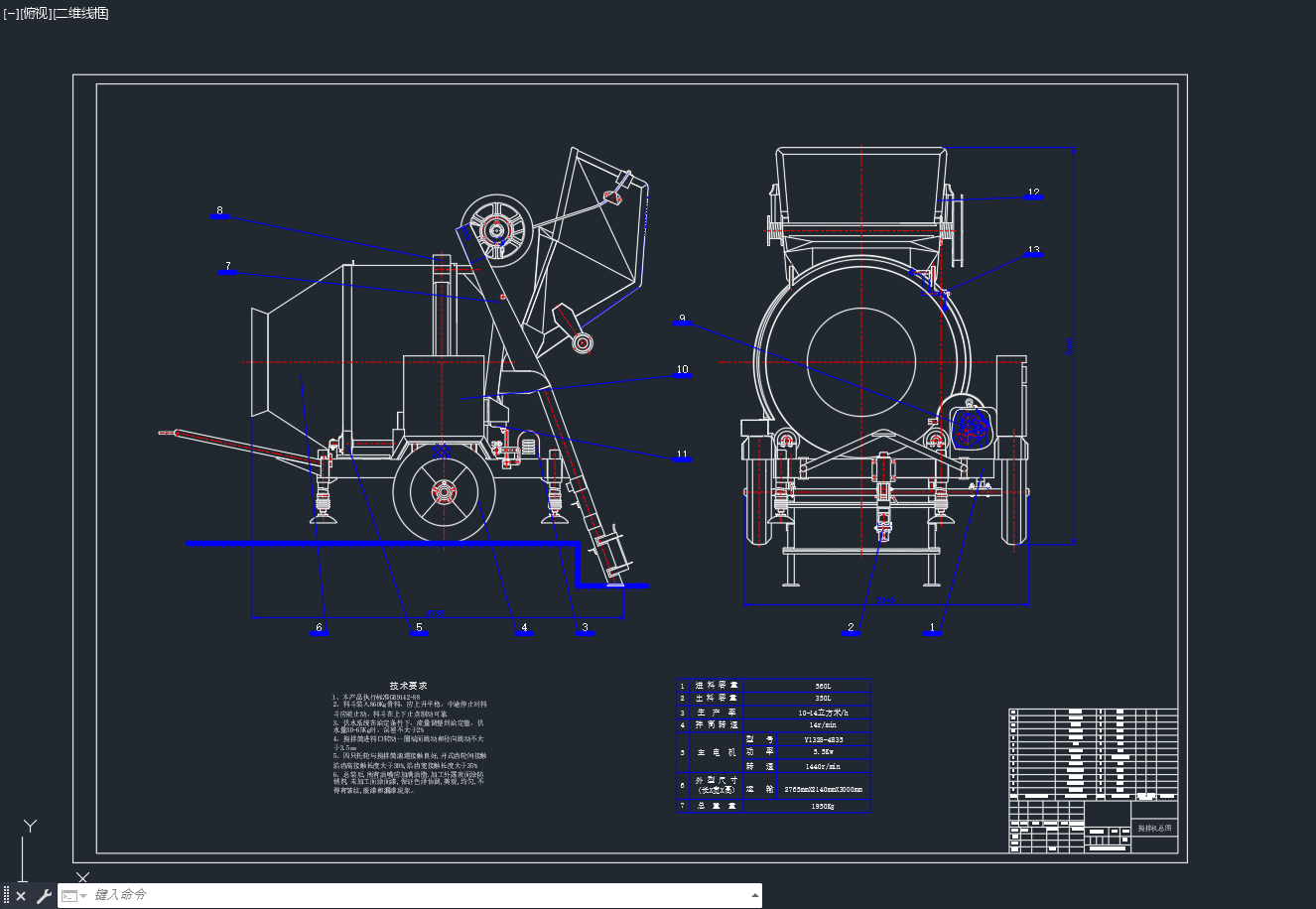Image resolution: width=1316 pixels, height=909 pixels.
Task: Select the 技术要求 heading text
Action: point(408,685)
